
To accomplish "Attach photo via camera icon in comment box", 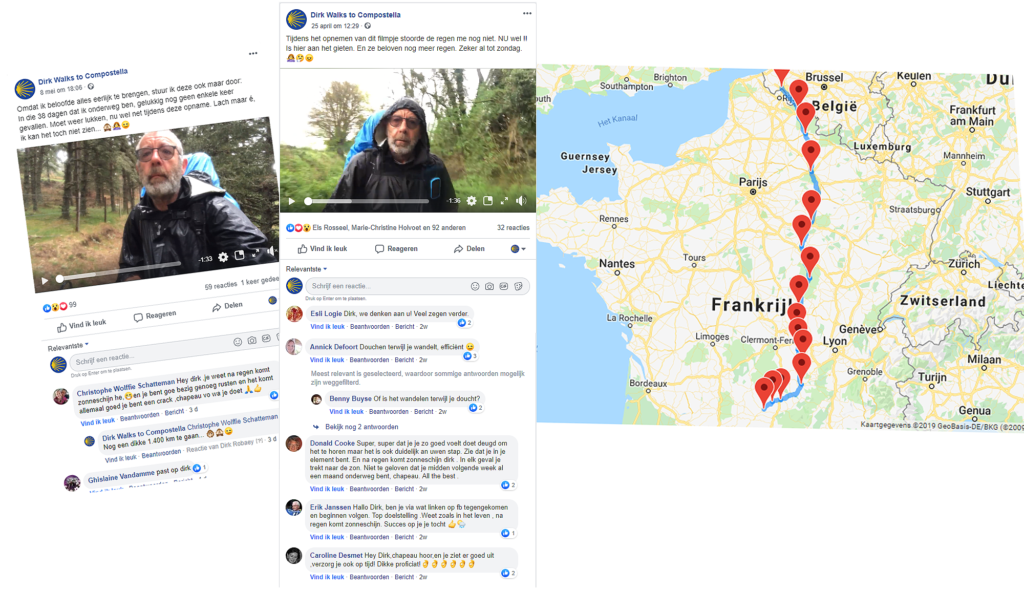I will pyautogui.click(x=489, y=286).
